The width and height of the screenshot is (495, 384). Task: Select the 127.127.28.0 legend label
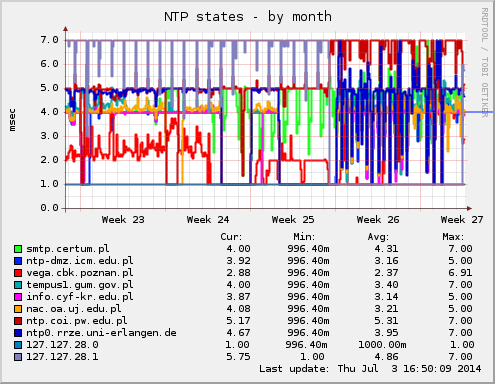click(x=62, y=345)
